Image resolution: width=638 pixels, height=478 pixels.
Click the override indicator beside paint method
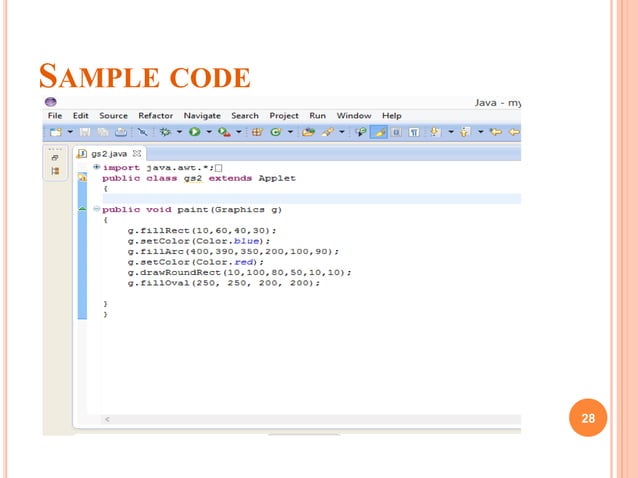pos(82,209)
